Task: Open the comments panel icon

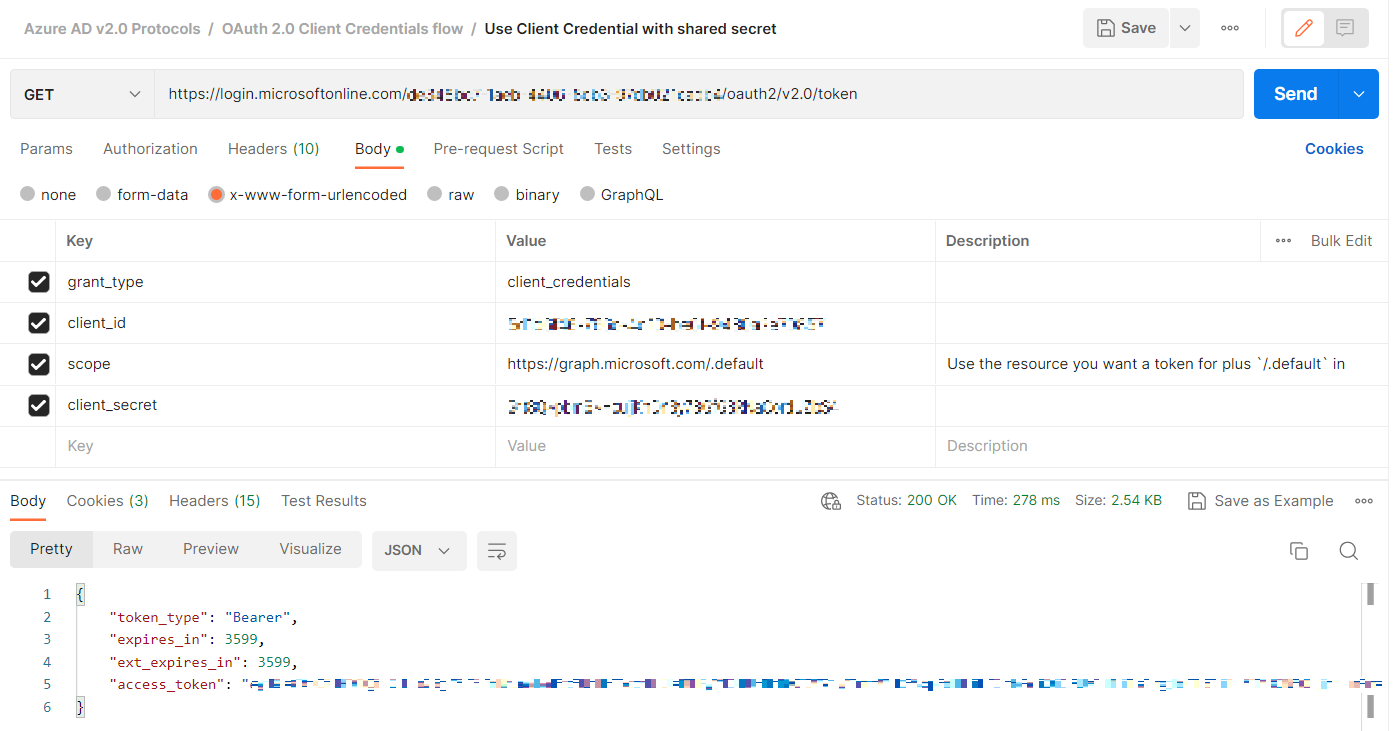Action: click(1345, 28)
